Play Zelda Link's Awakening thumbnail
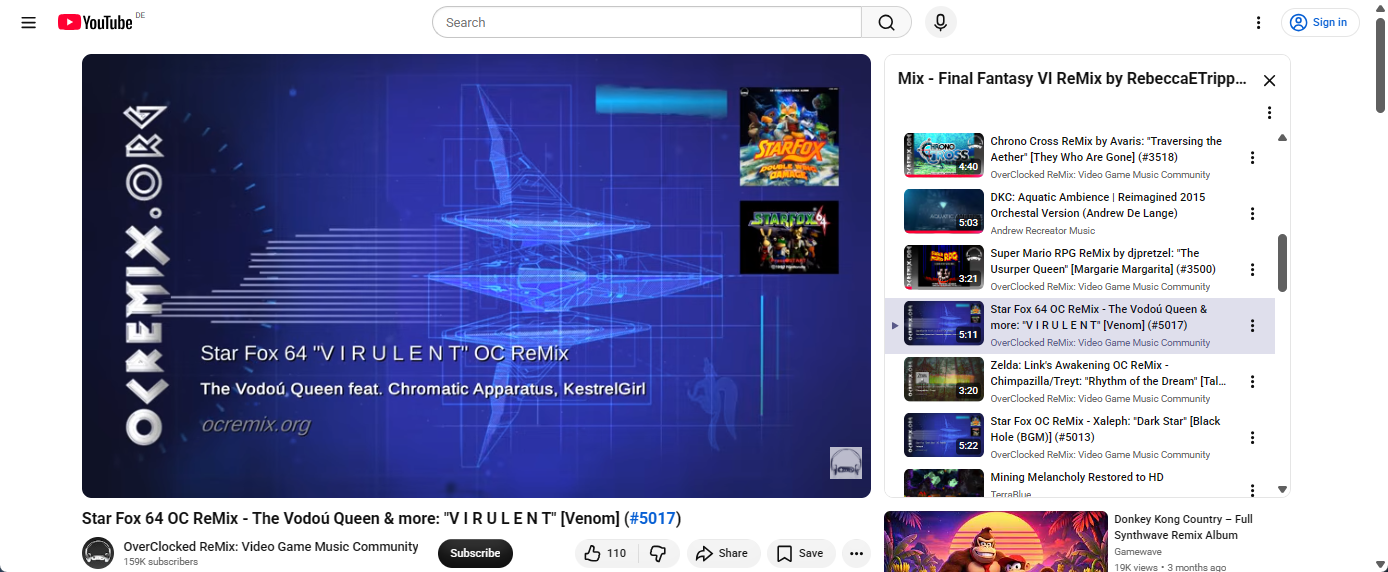 coord(944,379)
